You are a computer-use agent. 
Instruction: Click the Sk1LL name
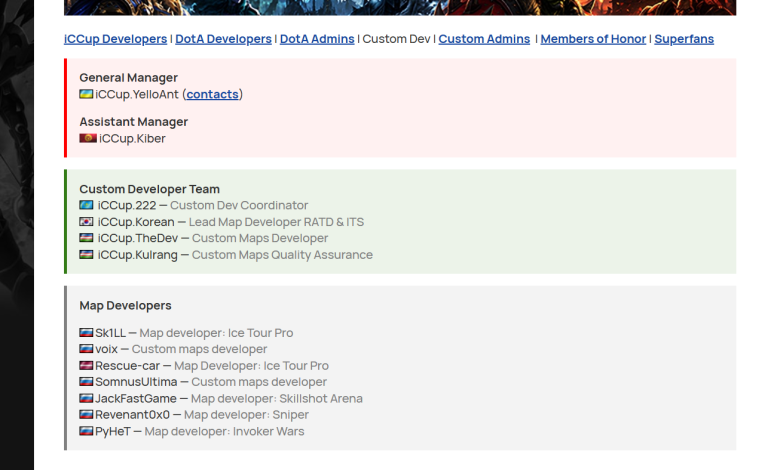click(110, 333)
